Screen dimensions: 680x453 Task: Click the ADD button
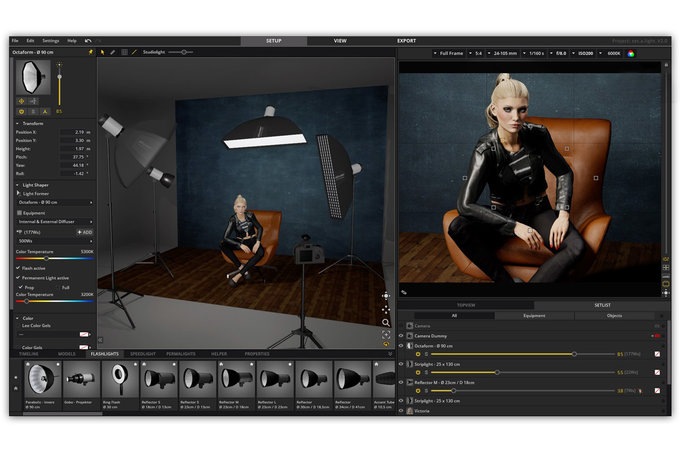pyautogui.click(x=85, y=232)
